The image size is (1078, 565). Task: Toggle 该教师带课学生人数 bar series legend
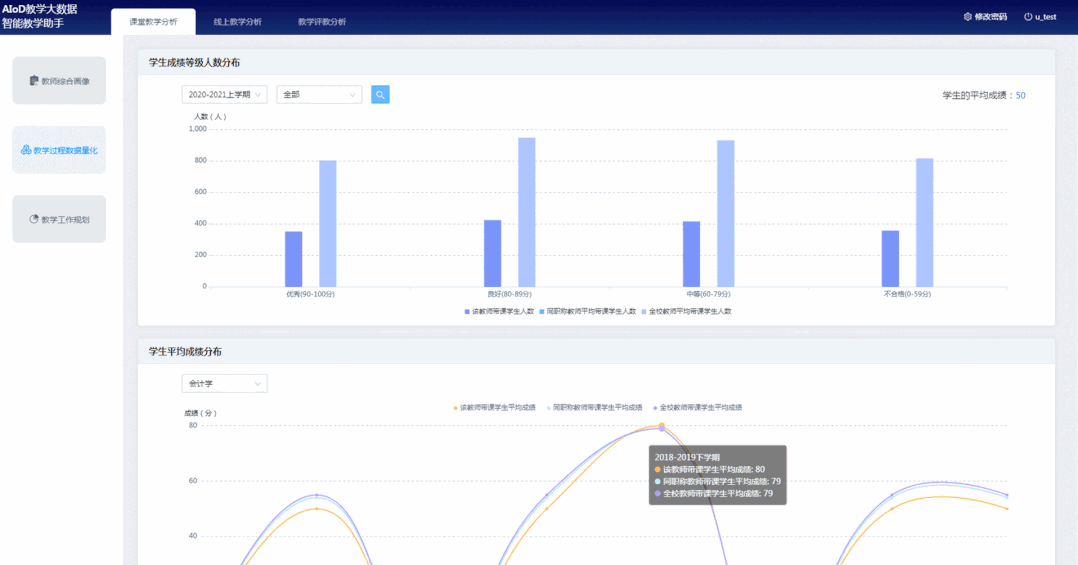tap(499, 311)
